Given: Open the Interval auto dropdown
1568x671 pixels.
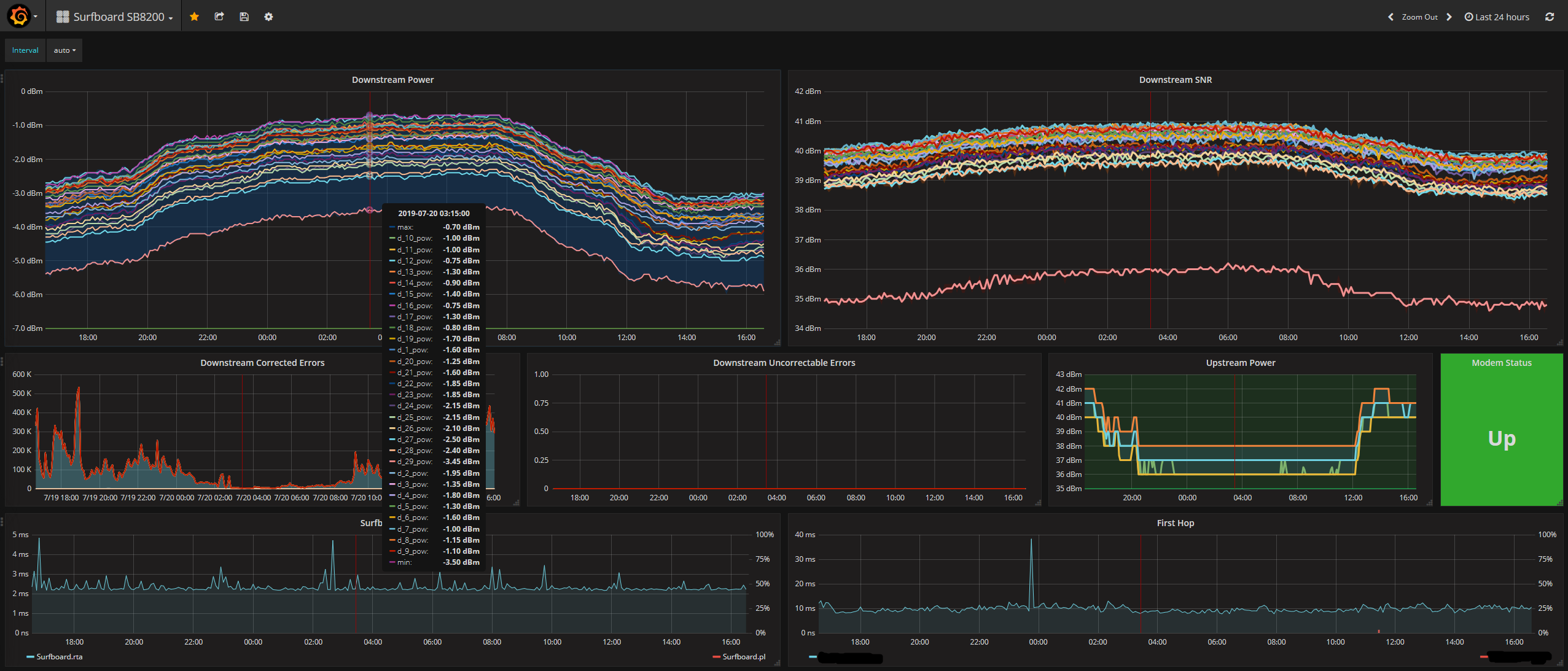Looking at the screenshot, I should click(x=64, y=50).
